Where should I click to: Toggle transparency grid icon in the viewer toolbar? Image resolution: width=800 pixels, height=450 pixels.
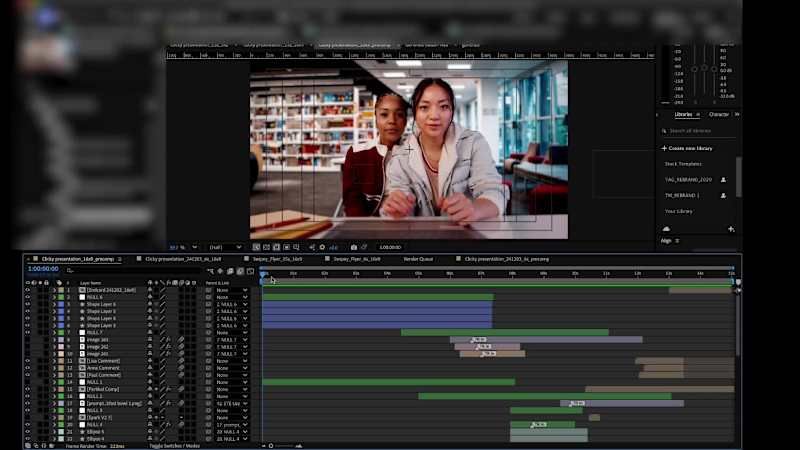(x=266, y=247)
